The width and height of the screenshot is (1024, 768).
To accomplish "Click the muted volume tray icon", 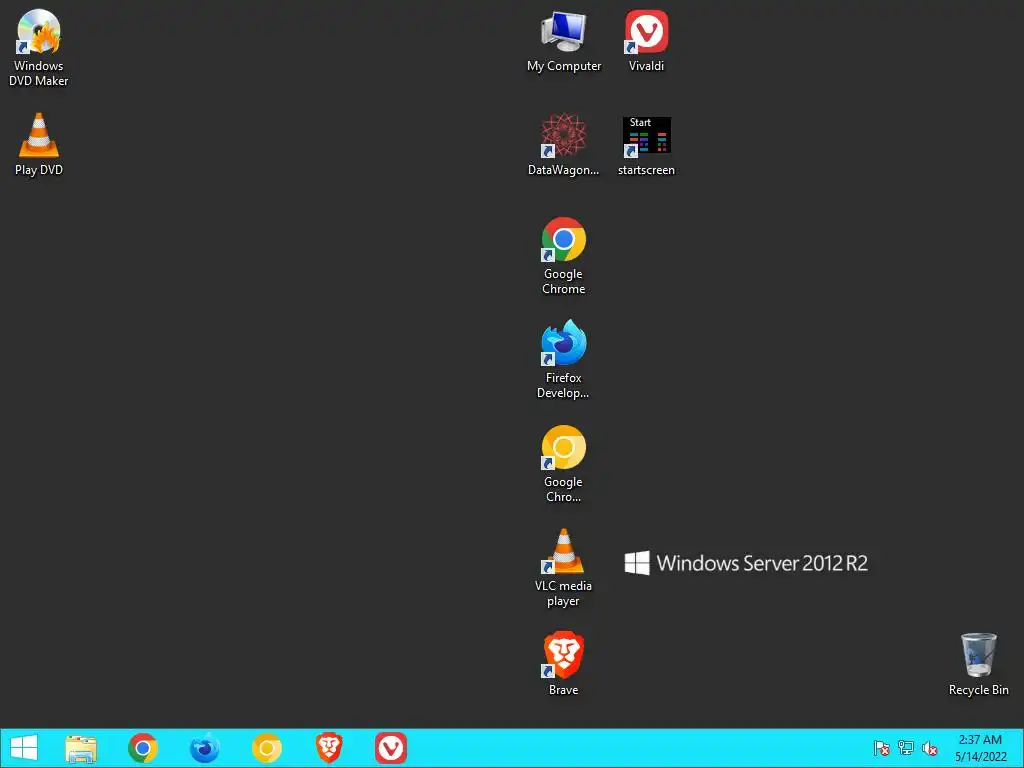I will [930, 748].
